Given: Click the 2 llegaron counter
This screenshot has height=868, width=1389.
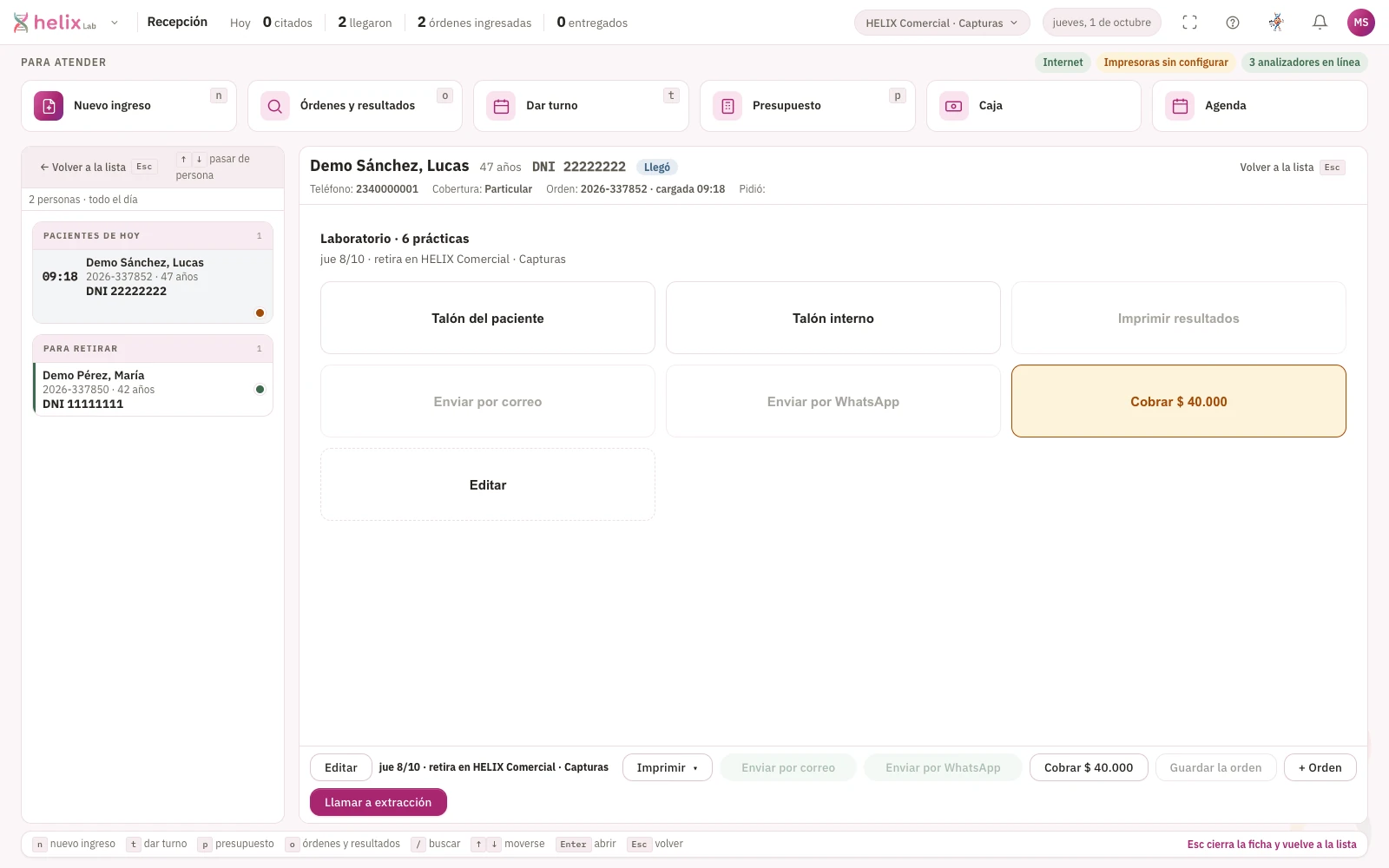Looking at the screenshot, I should (365, 23).
